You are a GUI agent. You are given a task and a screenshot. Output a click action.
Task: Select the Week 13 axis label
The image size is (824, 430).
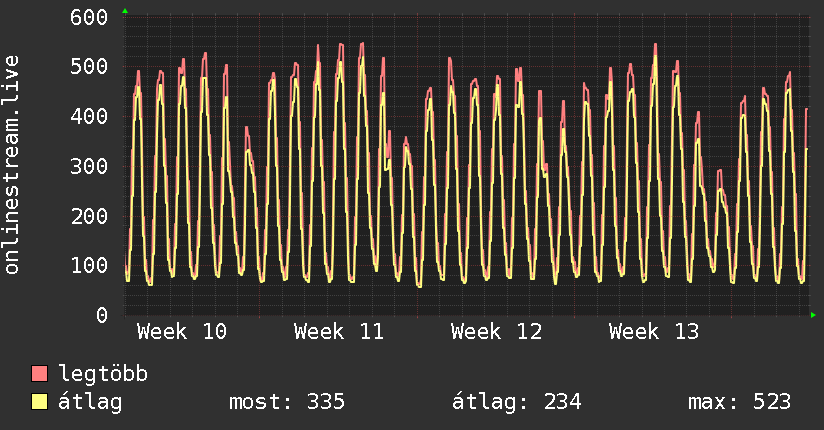[654, 332]
